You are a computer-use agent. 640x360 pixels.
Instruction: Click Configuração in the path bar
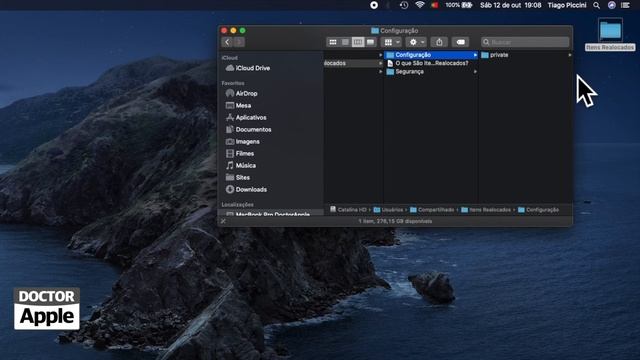pos(538,210)
